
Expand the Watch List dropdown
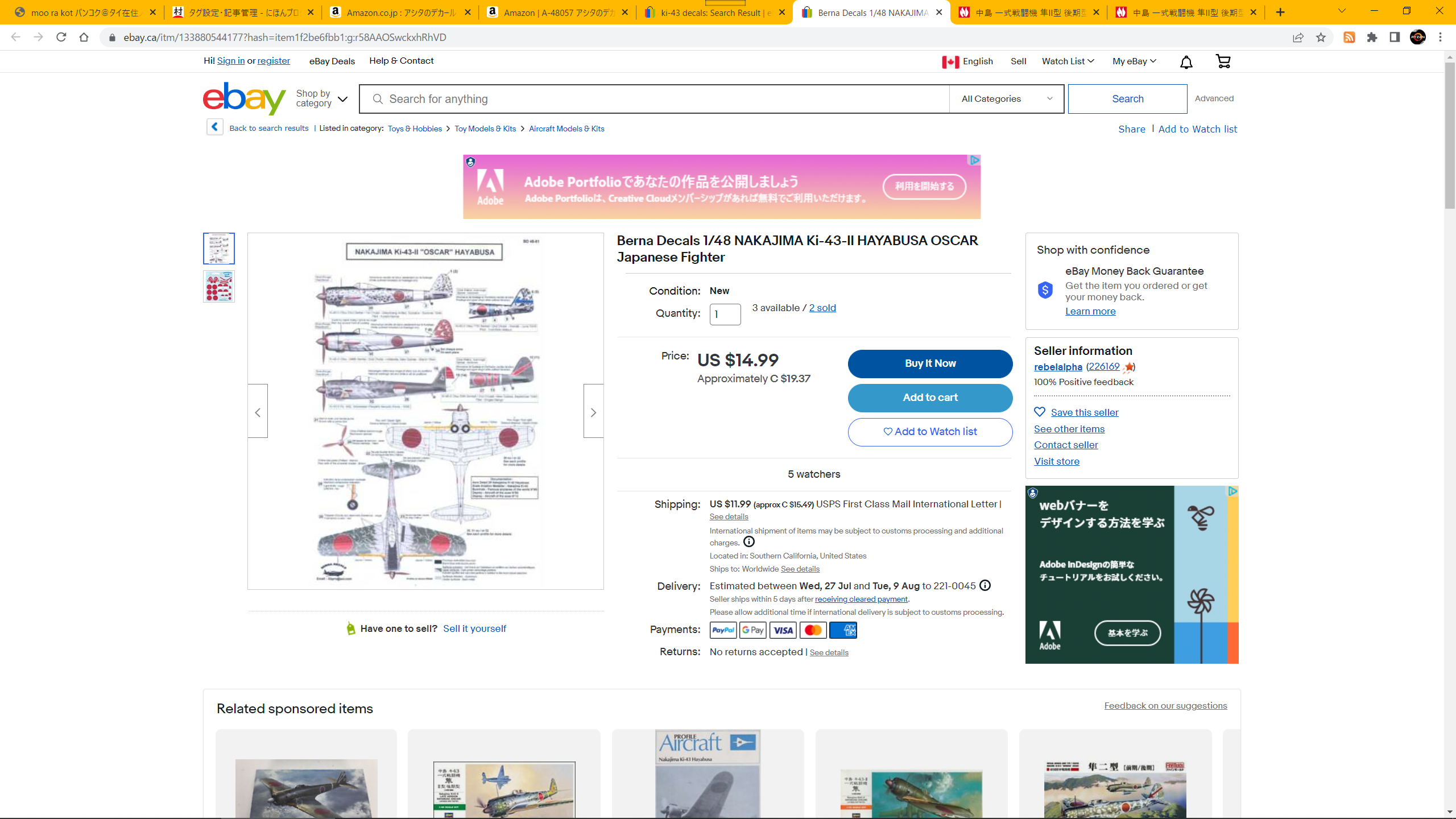[x=1068, y=61]
